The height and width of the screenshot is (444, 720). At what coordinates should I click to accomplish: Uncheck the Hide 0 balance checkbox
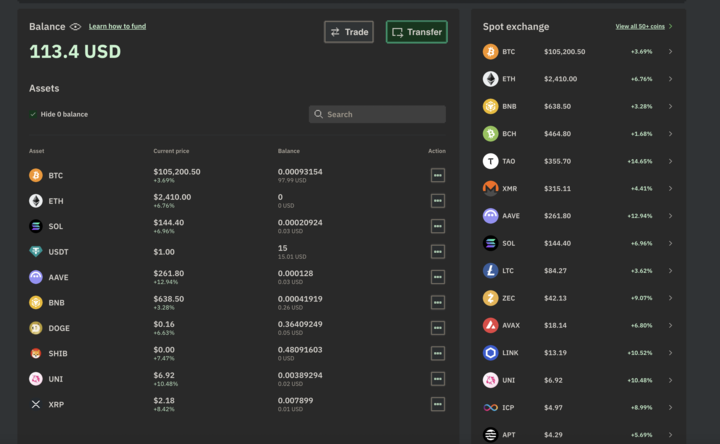tap(33, 114)
